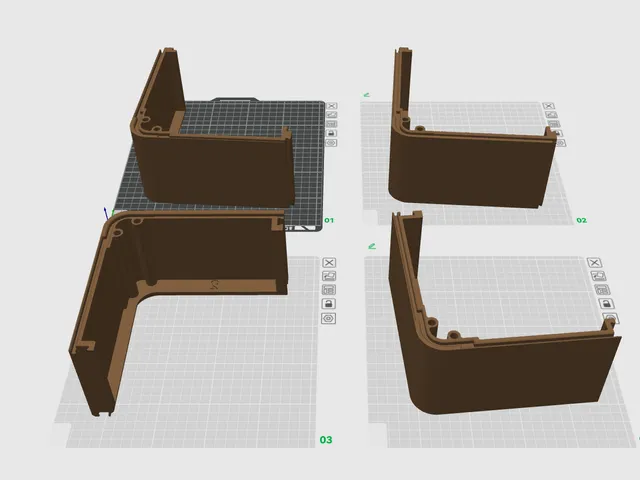The width and height of the screenshot is (640, 480).
Task: Auto-orient objects on plate 03
Action: point(329,276)
